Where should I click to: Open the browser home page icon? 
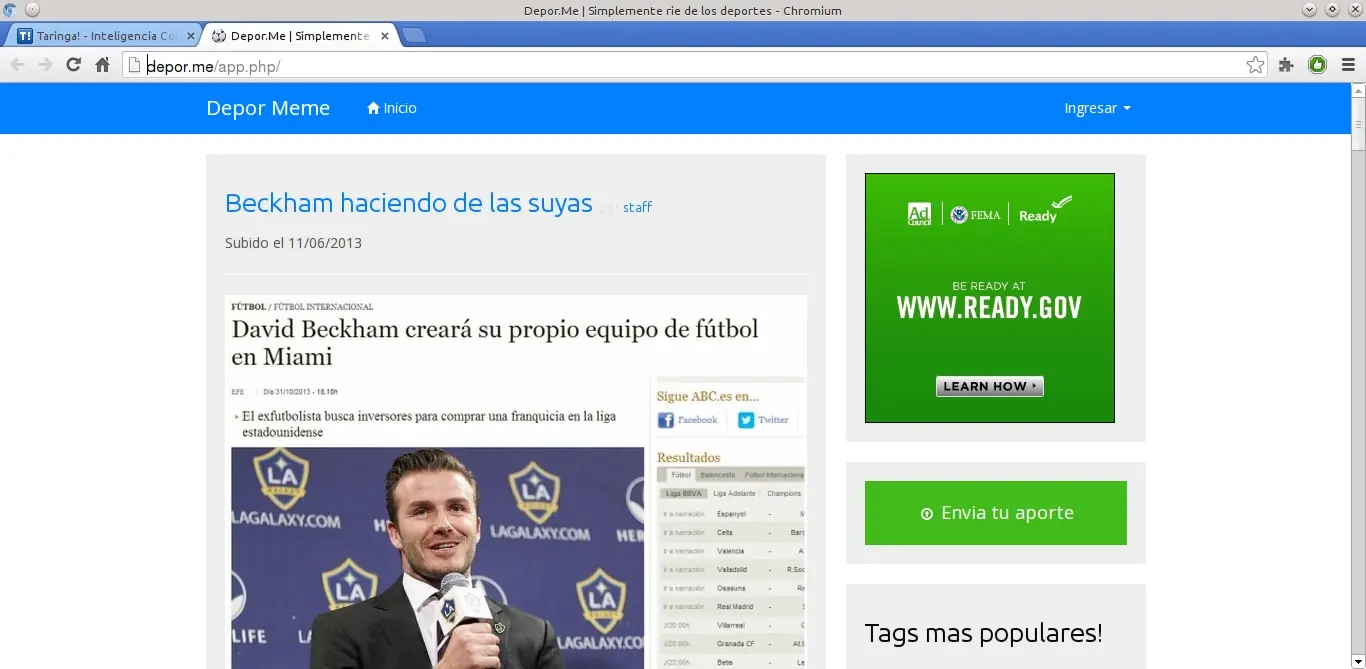coord(102,65)
